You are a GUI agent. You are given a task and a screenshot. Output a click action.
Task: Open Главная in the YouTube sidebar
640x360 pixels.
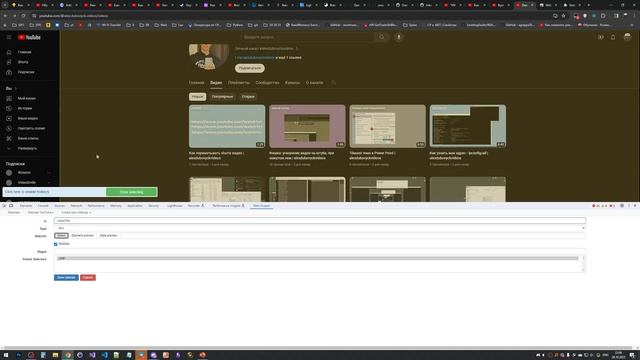click(24, 52)
